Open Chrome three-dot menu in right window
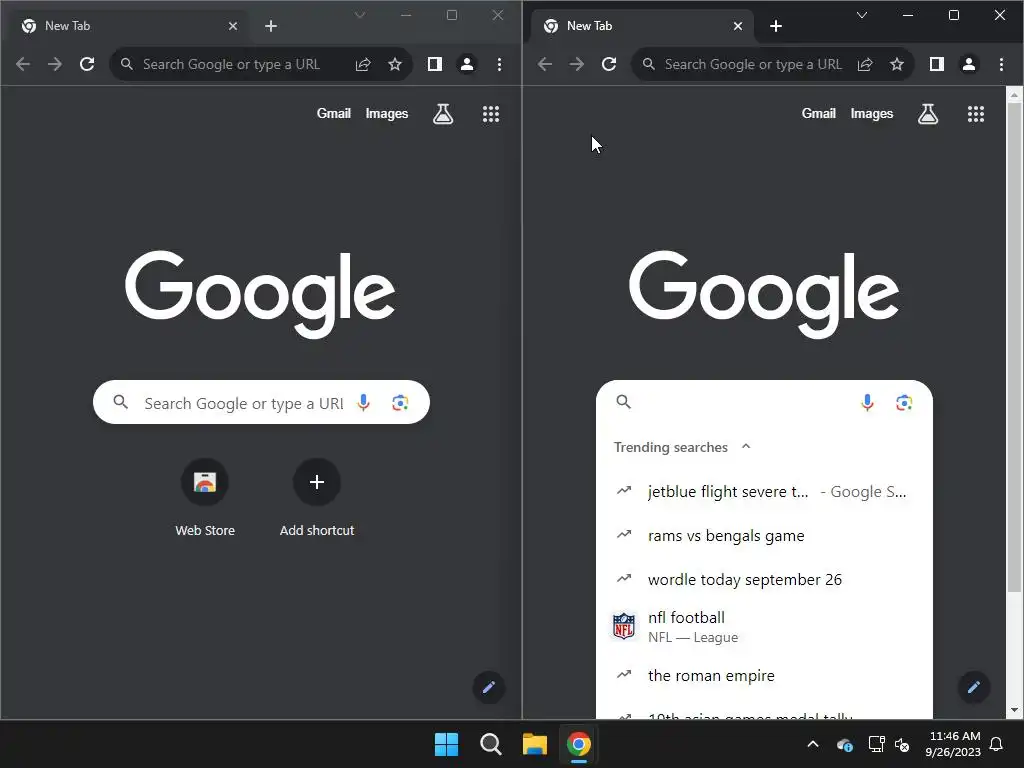1024x768 pixels. coord(1001,64)
